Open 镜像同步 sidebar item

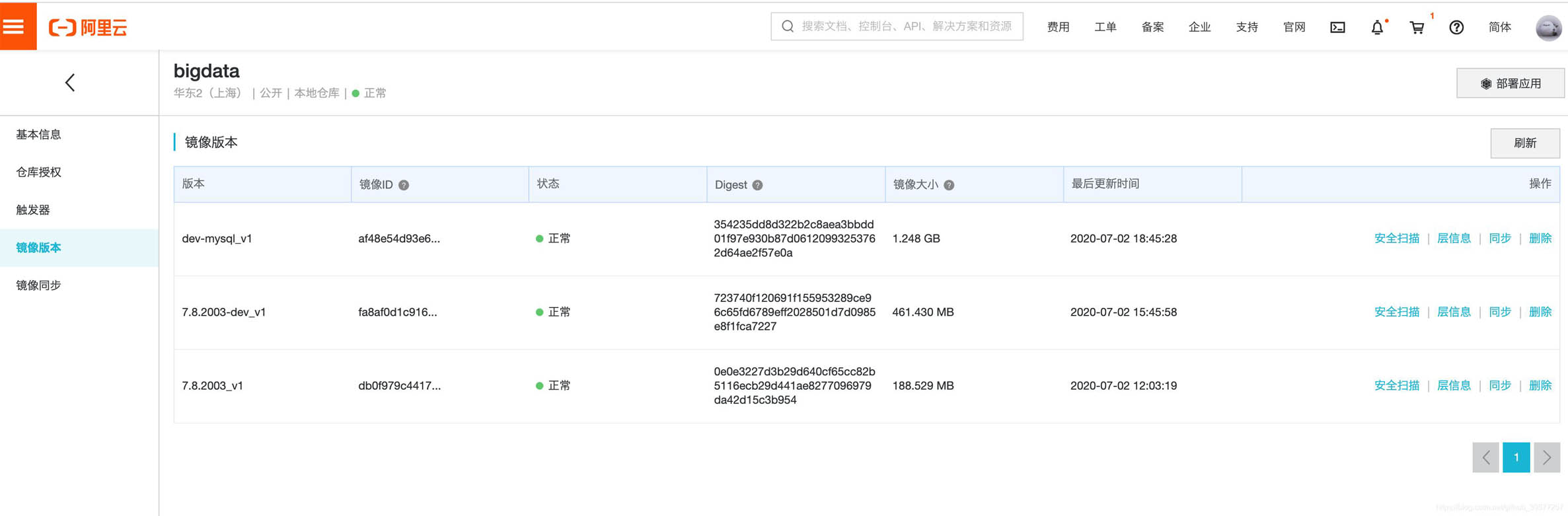click(x=39, y=285)
